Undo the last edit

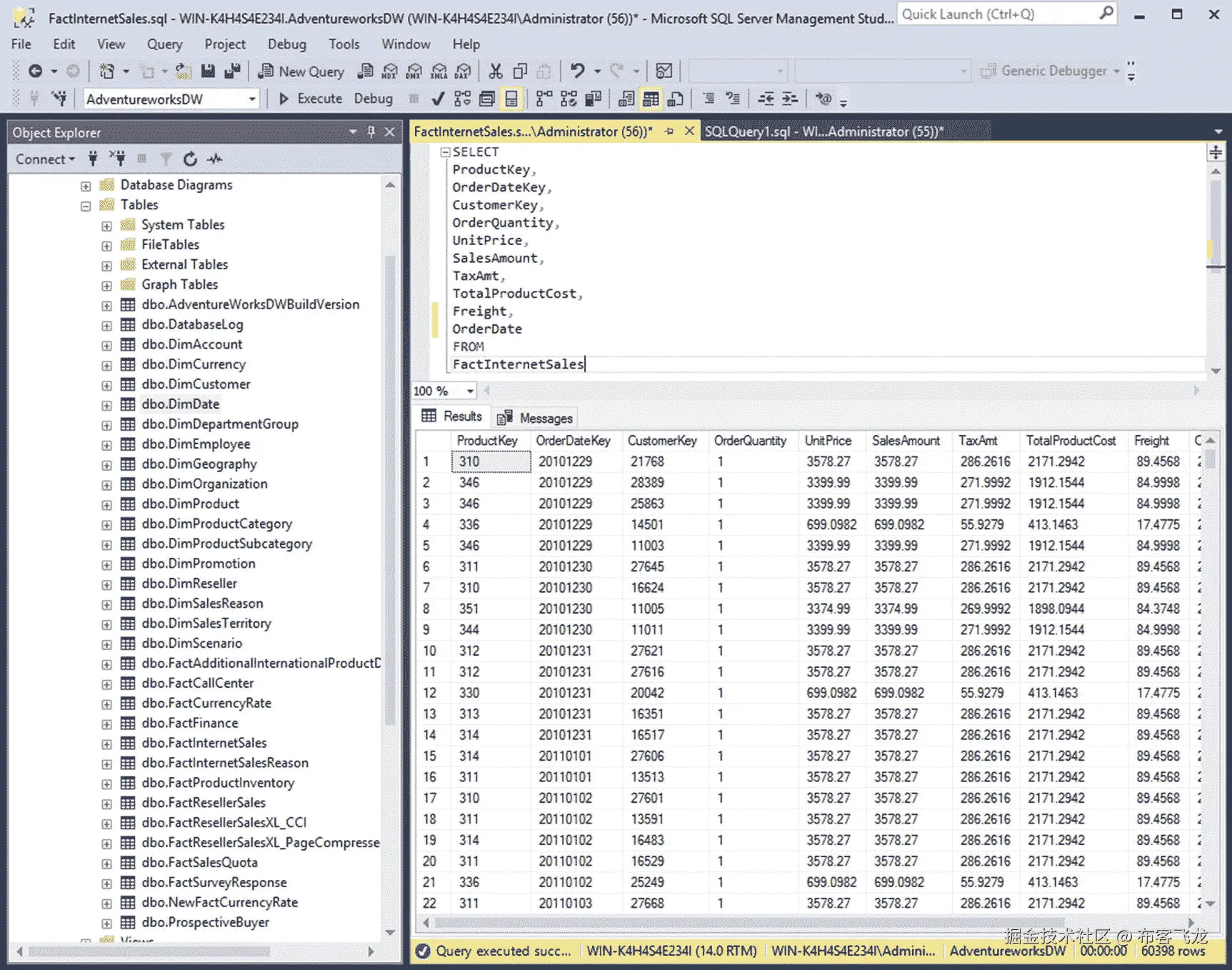click(577, 71)
